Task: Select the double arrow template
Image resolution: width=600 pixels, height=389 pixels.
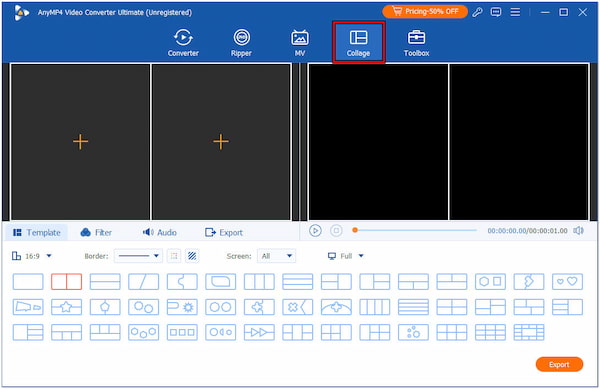Action: (x=259, y=332)
